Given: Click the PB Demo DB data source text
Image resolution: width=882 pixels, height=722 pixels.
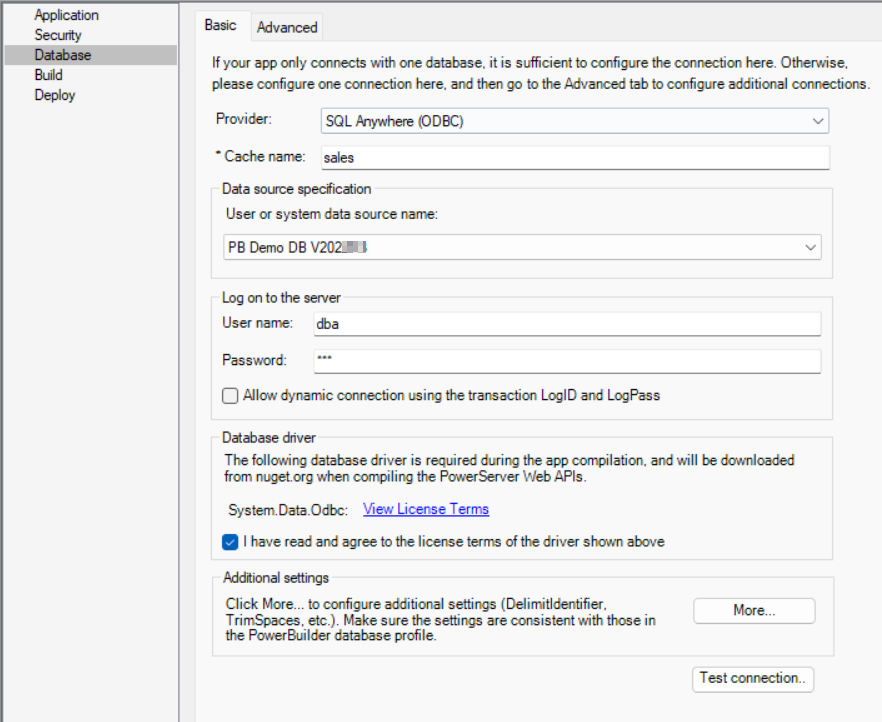Looking at the screenshot, I should click(295, 247).
